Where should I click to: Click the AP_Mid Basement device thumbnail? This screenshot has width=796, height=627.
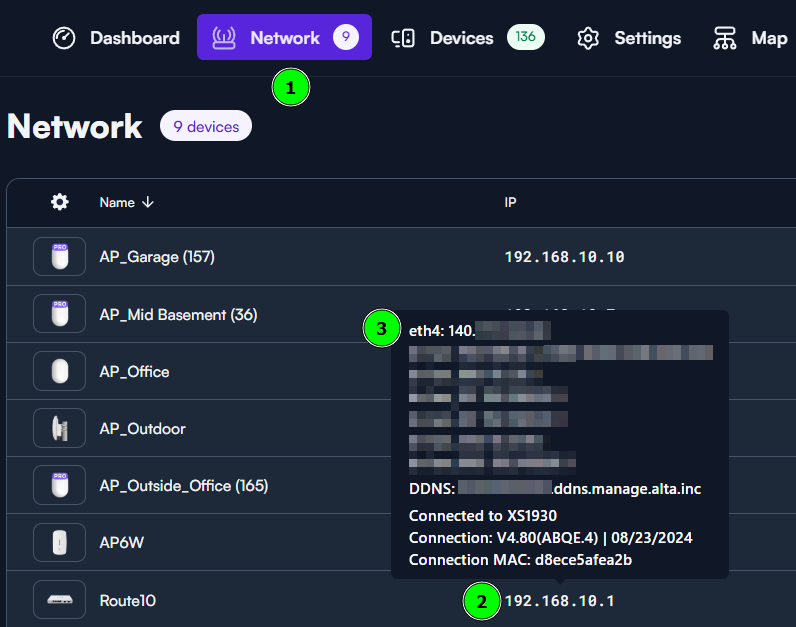tap(59, 314)
